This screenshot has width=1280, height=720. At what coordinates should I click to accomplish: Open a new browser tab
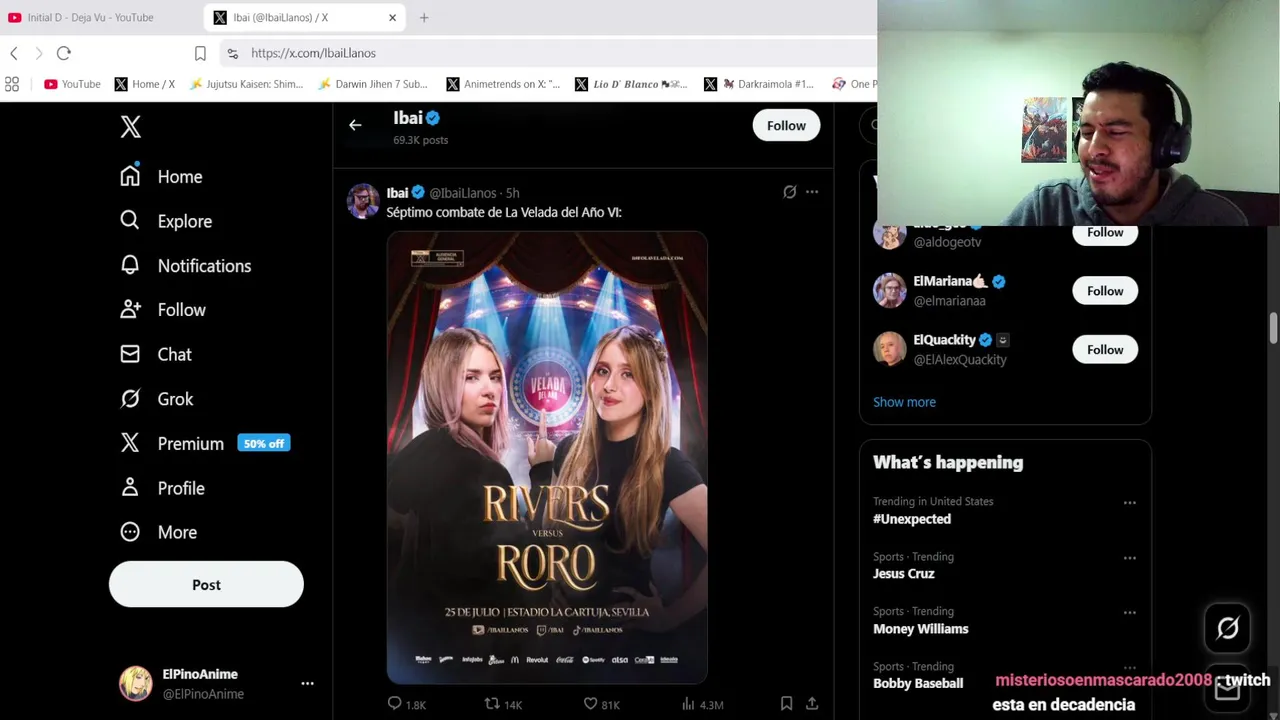[424, 17]
